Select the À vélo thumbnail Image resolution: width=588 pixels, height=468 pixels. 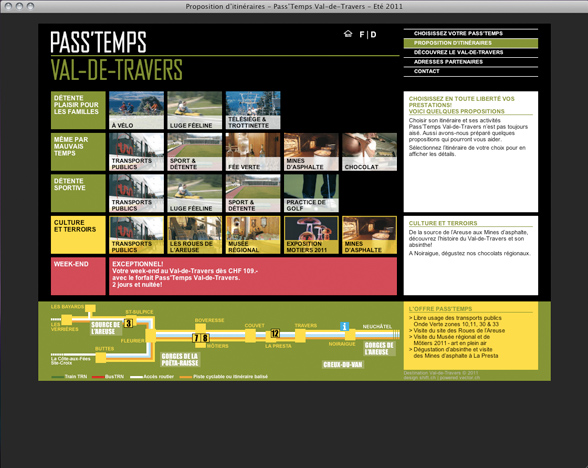click(x=136, y=110)
